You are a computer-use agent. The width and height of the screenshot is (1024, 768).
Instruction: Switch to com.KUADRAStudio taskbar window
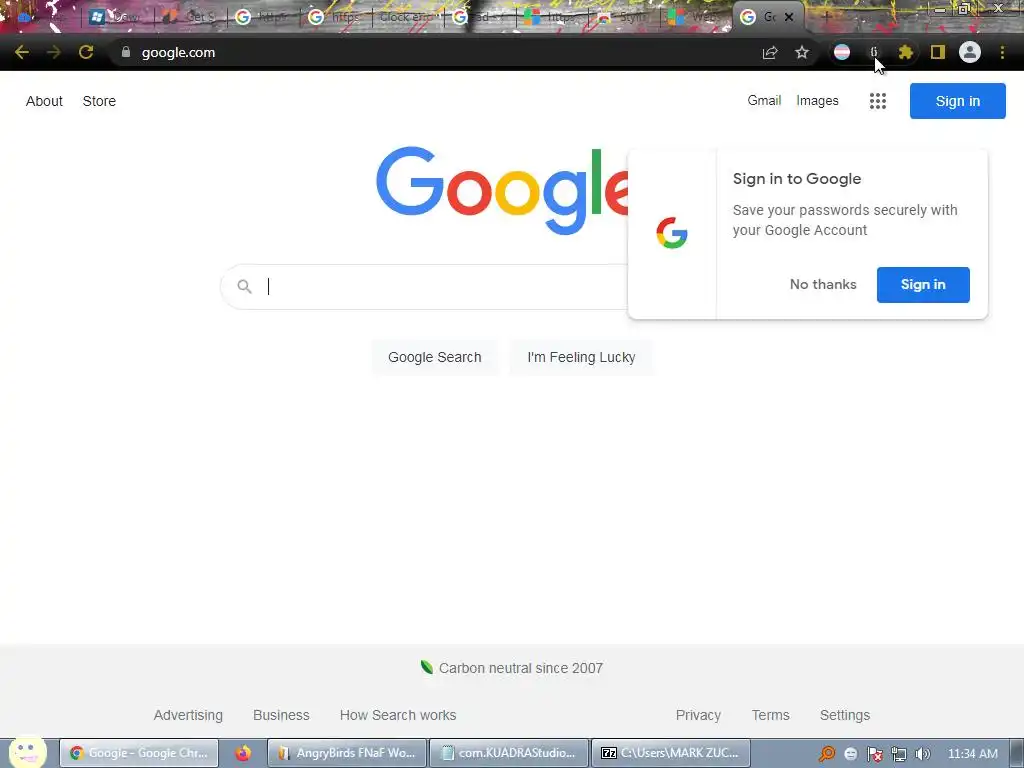pyautogui.click(x=509, y=753)
